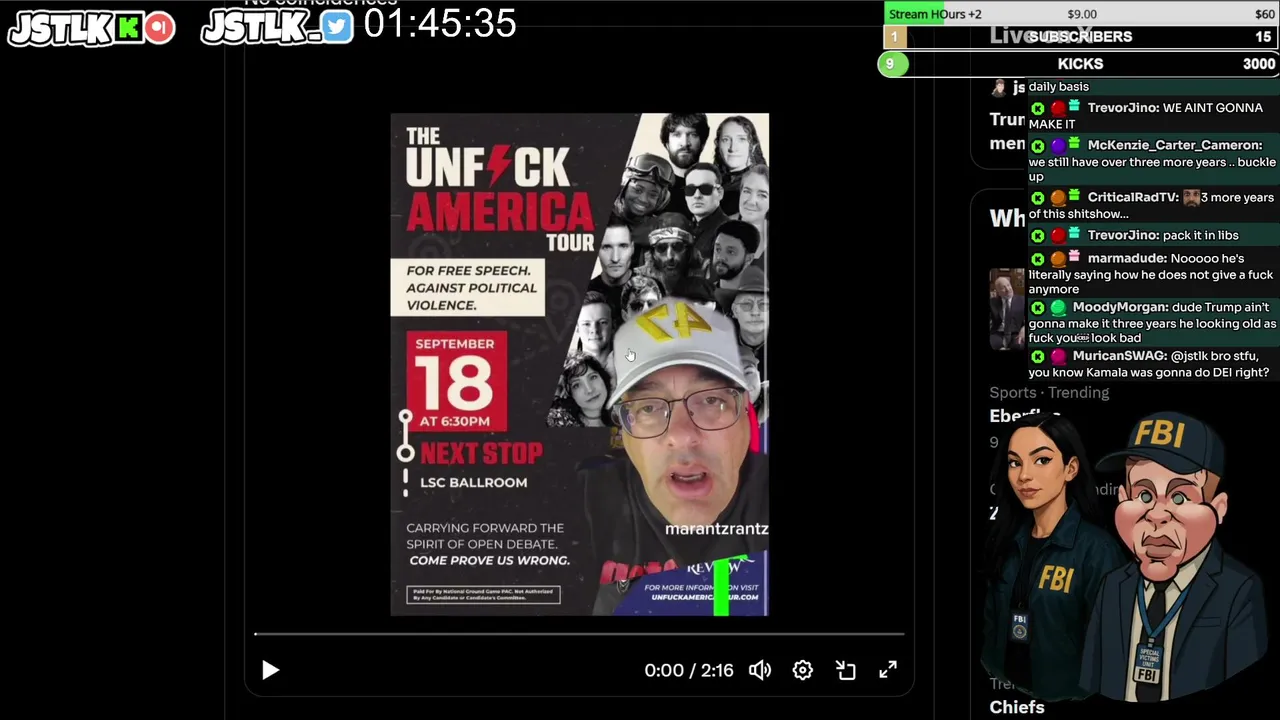Click the green circle badge by MoodyMorgan
Image resolution: width=1280 pixels, height=720 pixels.
pyautogui.click(x=1057, y=307)
